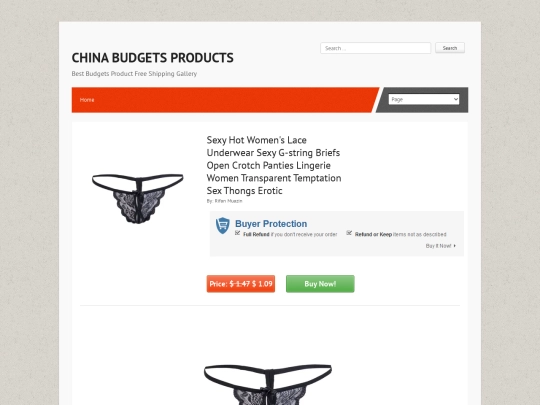This screenshot has height=405, width=540.
Task: Toggle the Refund or Keep checkmark
Action: [x=349, y=233]
